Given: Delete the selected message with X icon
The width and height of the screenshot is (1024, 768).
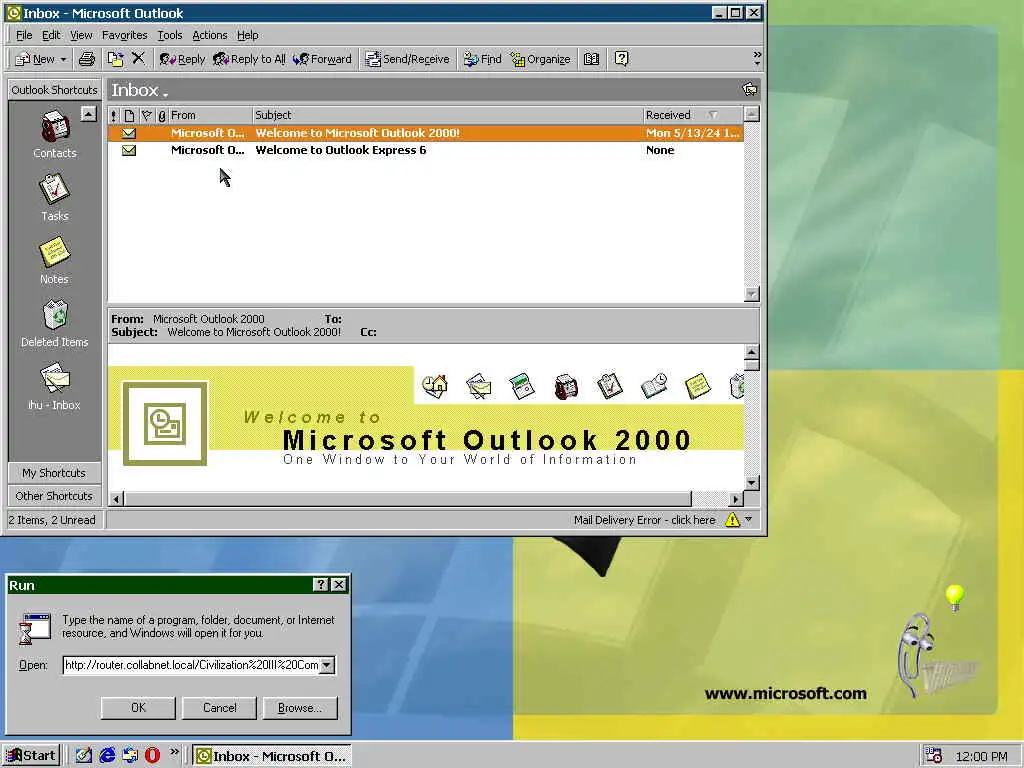Looking at the screenshot, I should [138, 59].
